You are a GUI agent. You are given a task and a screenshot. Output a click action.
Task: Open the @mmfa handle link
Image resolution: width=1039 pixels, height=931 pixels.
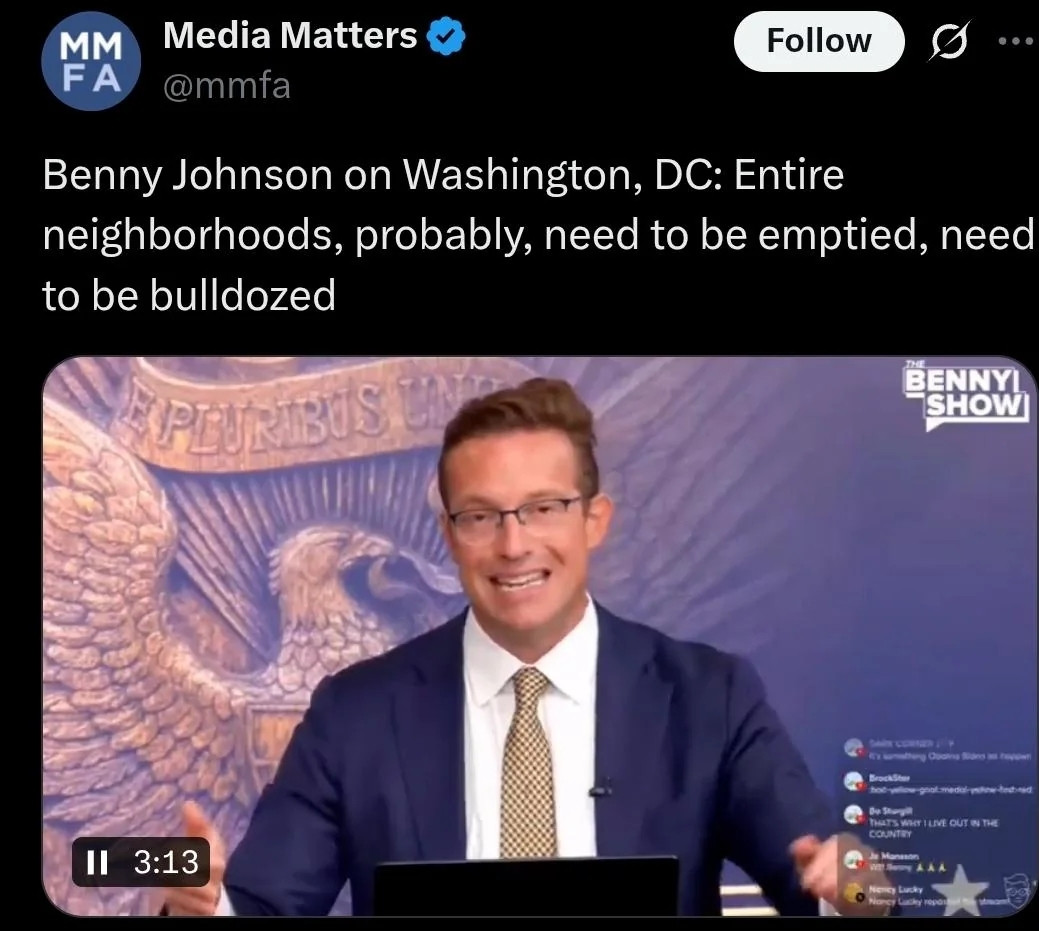tap(227, 86)
